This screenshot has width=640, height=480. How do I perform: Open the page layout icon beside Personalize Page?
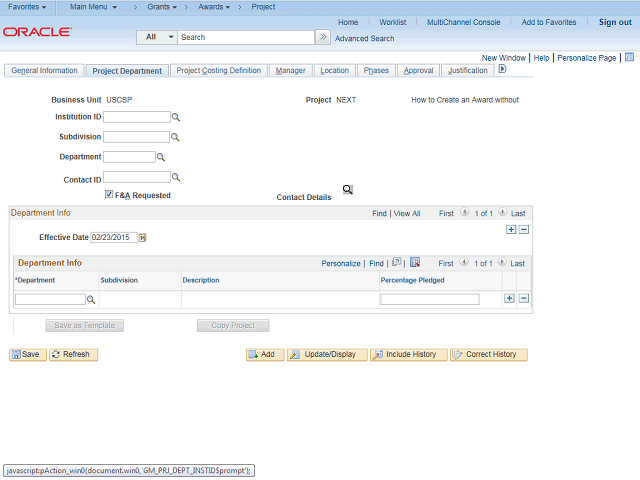coord(629,57)
